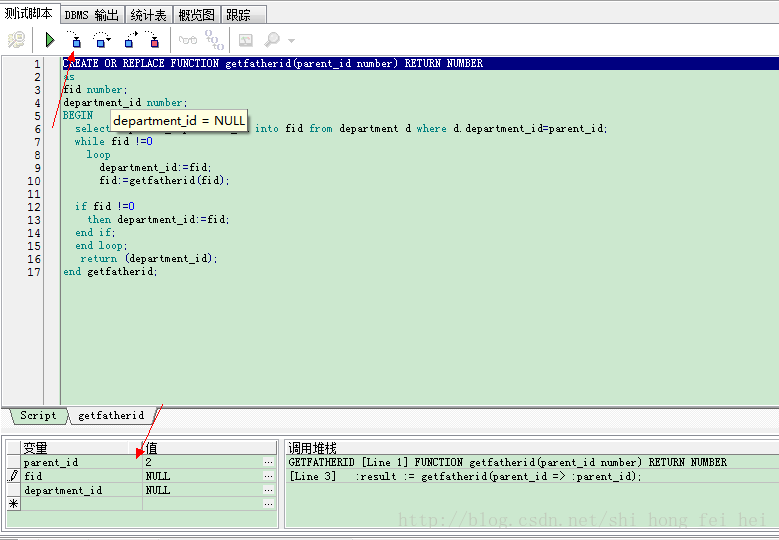Click the greyed-out chart monitor icon
Image resolution: width=779 pixels, height=540 pixels.
coord(245,40)
